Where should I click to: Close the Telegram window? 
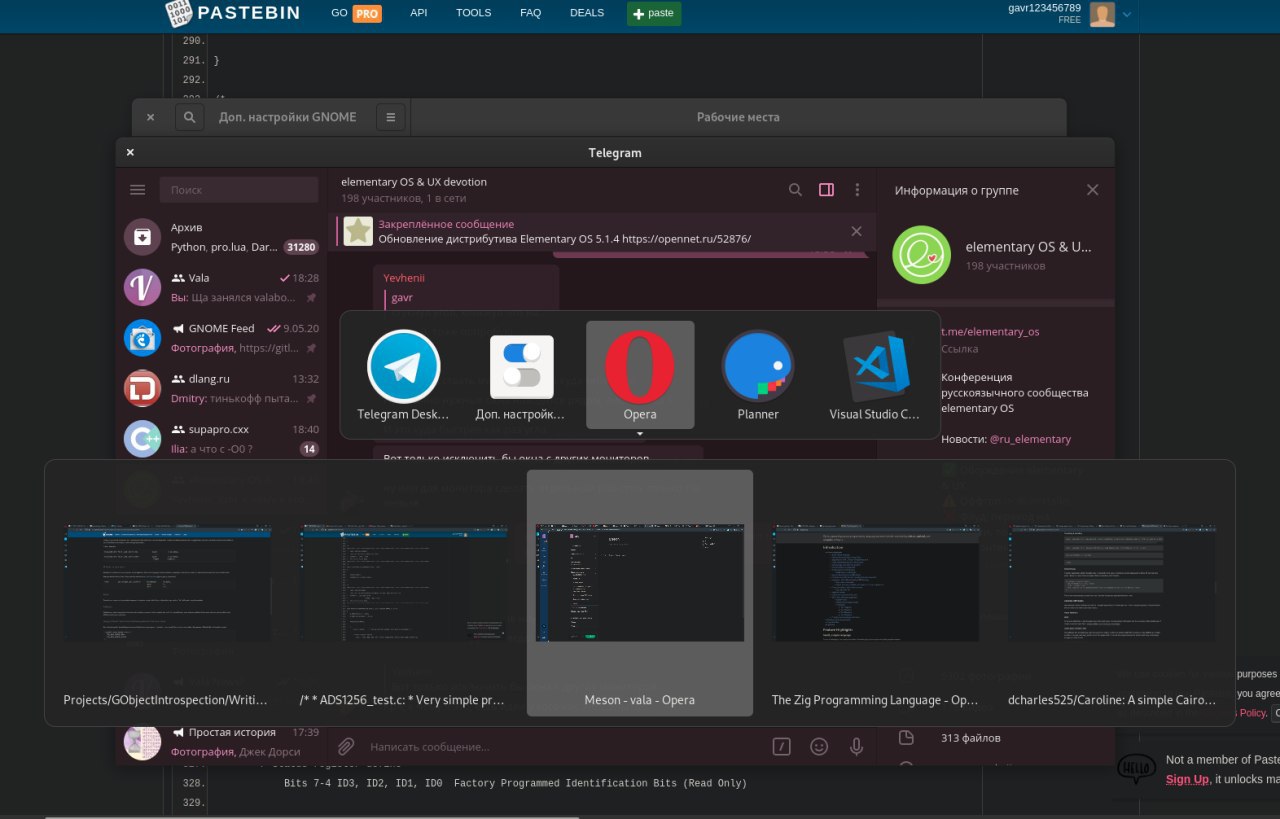click(x=130, y=153)
